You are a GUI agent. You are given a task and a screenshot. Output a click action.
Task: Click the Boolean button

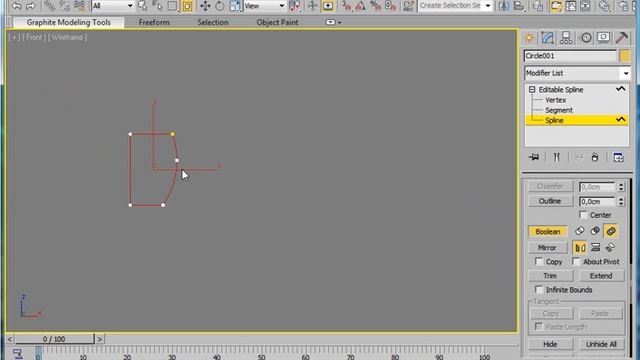point(548,231)
